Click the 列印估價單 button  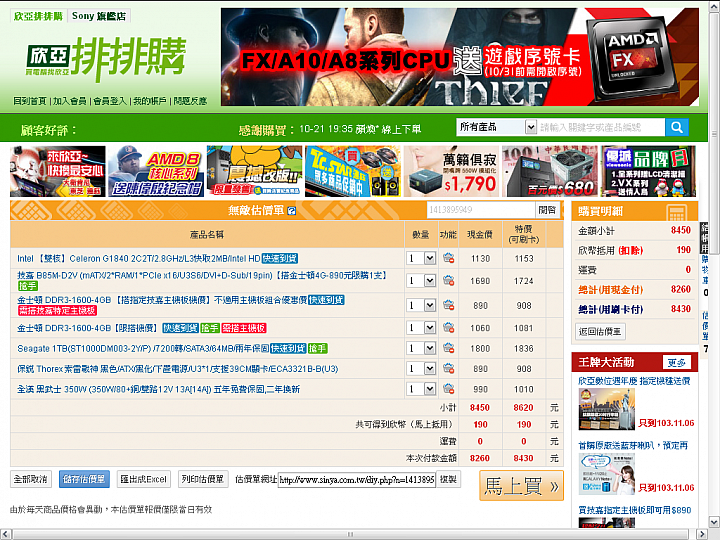coord(202,479)
